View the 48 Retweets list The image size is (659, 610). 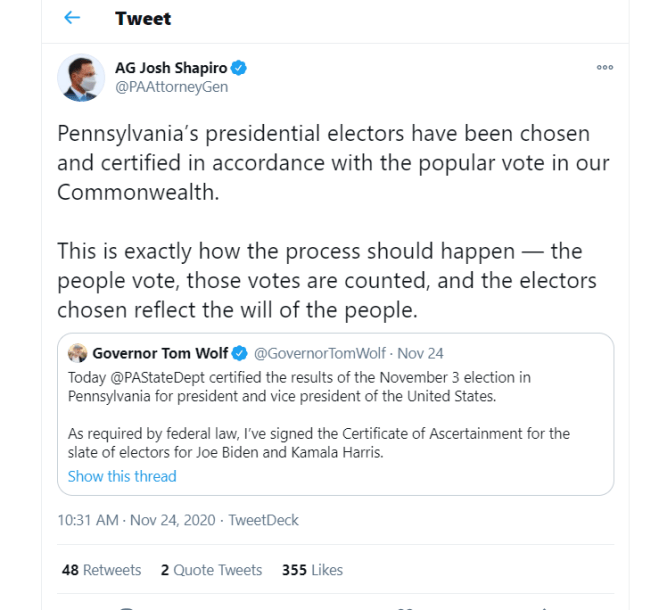pos(101,570)
